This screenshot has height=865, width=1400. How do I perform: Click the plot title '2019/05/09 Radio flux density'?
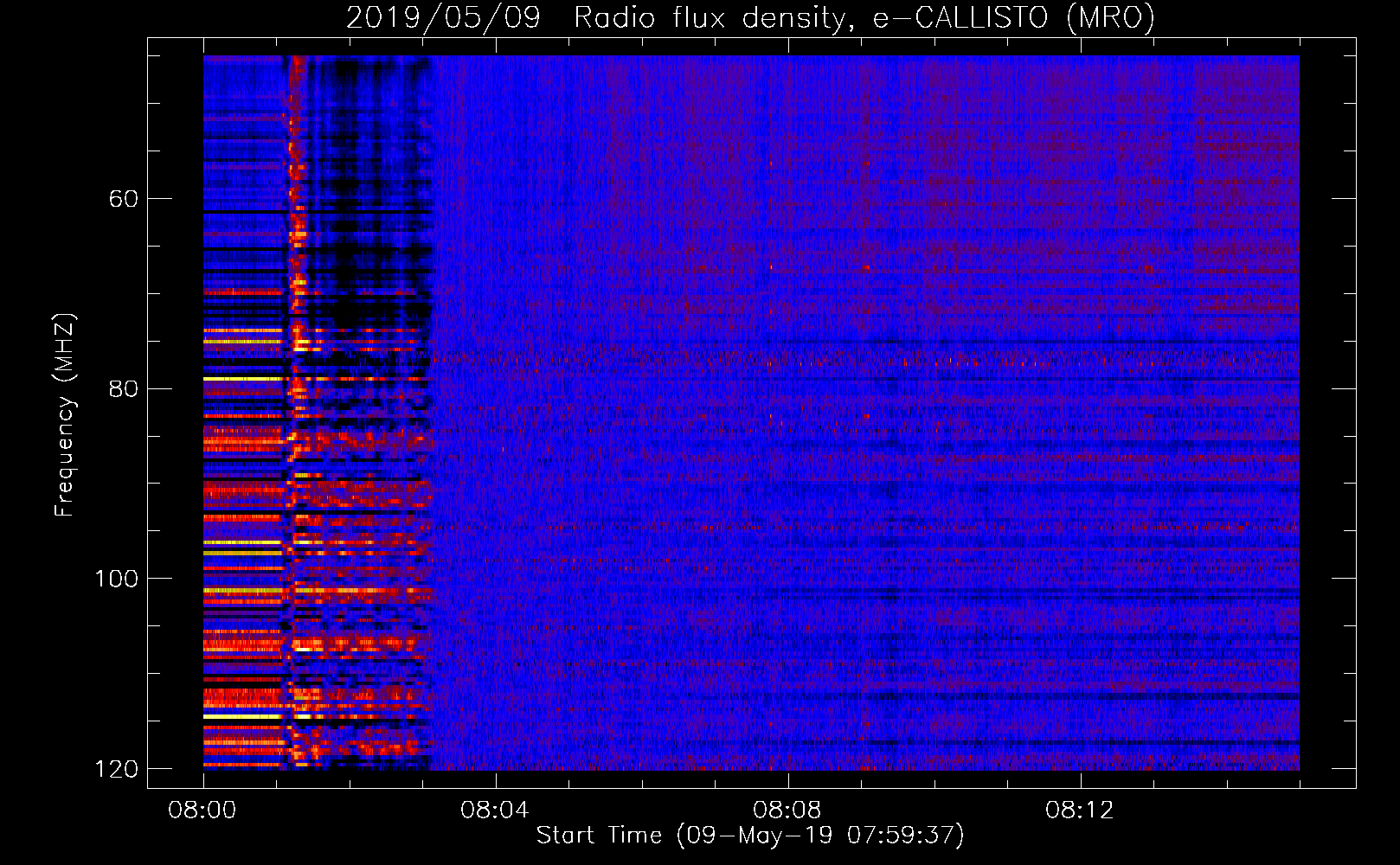750,17
